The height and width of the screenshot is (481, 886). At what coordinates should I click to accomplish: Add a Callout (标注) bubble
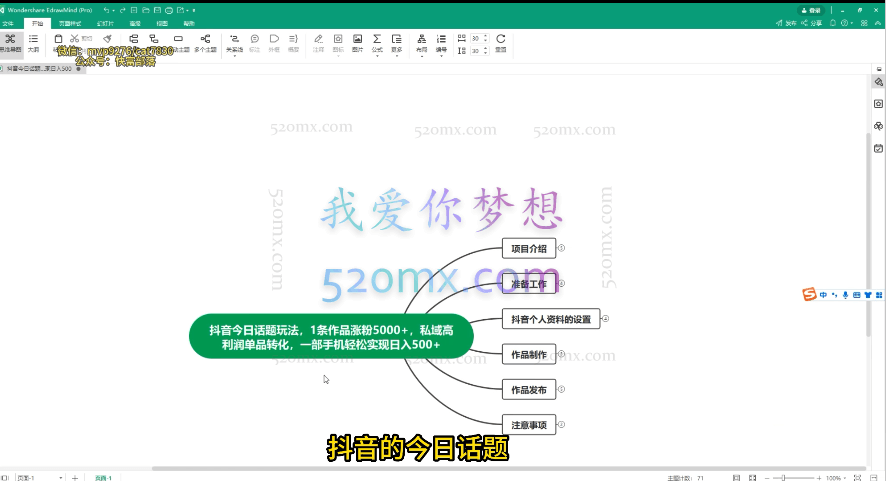(x=255, y=43)
